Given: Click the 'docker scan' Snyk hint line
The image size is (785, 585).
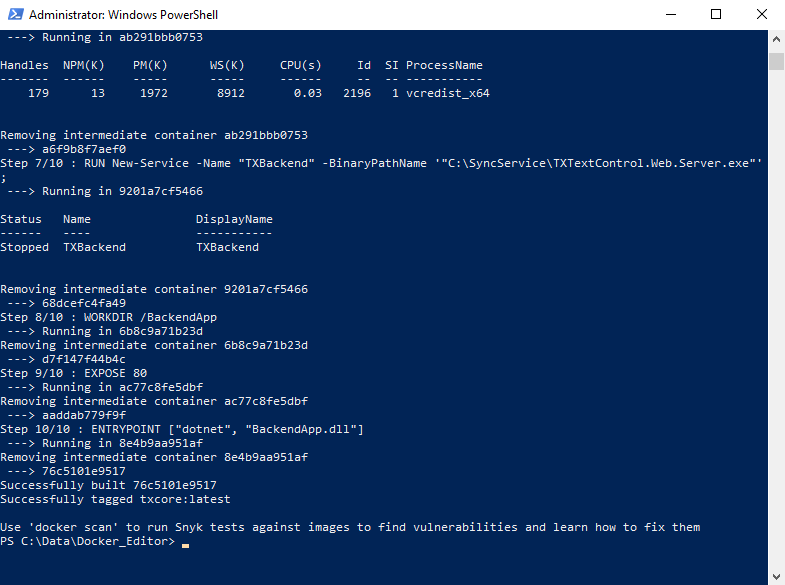Looking at the screenshot, I should point(350,527).
